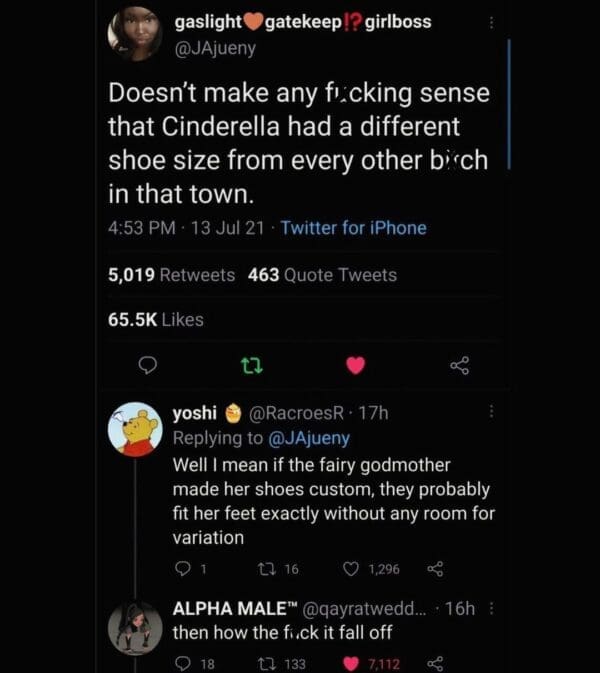Share ALPHA MALE's reply
This screenshot has height=673, width=600.
tap(434, 663)
